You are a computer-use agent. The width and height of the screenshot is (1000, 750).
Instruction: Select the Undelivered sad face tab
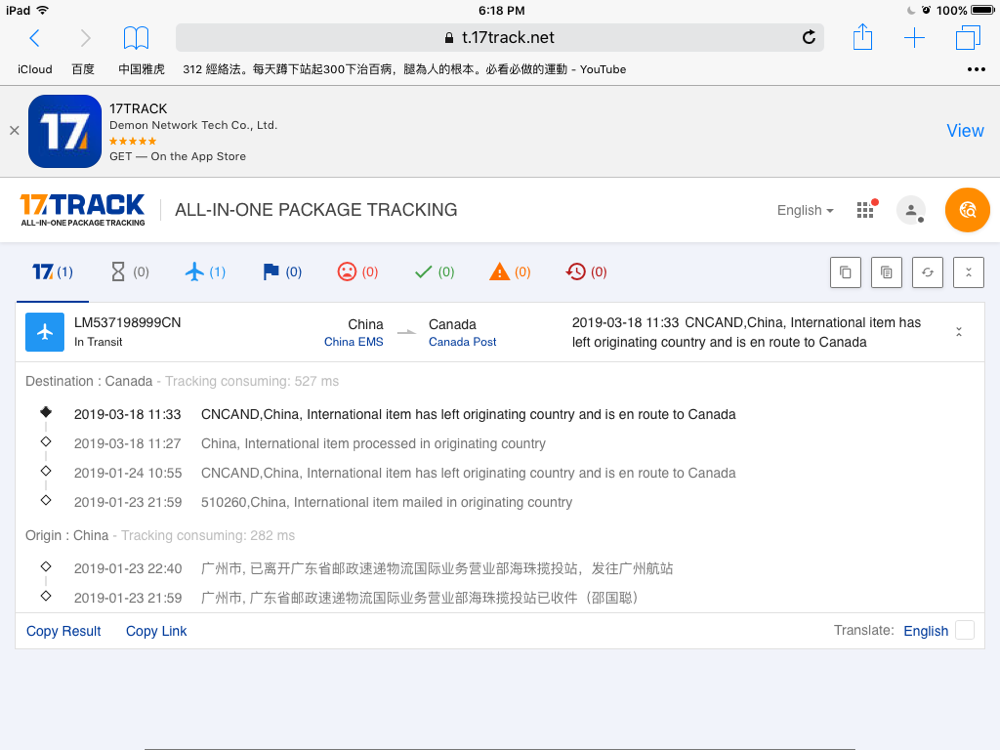tap(357, 272)
